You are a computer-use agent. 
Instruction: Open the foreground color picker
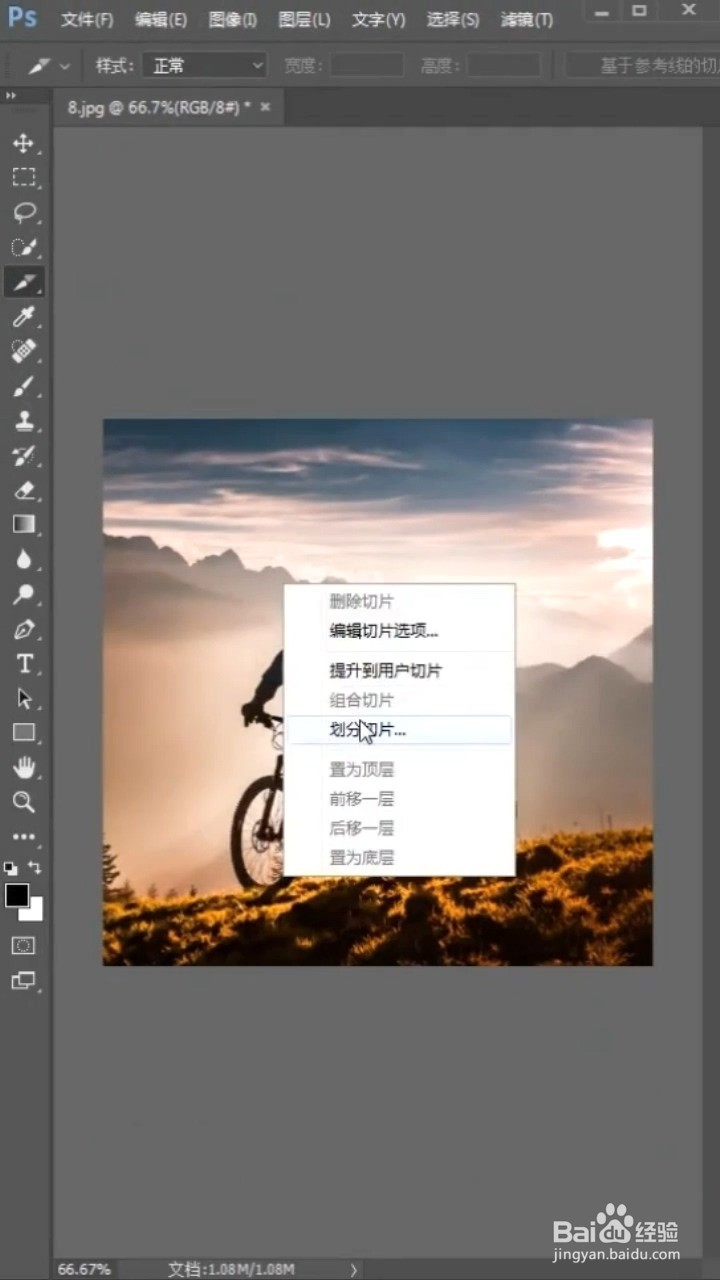tap(16, 895)
